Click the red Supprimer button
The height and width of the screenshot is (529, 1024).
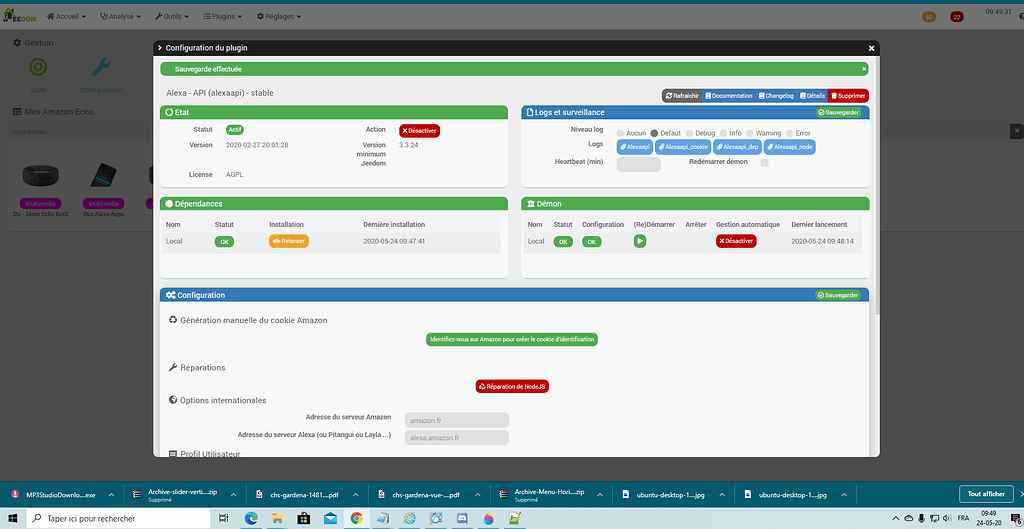click(848, 95)
